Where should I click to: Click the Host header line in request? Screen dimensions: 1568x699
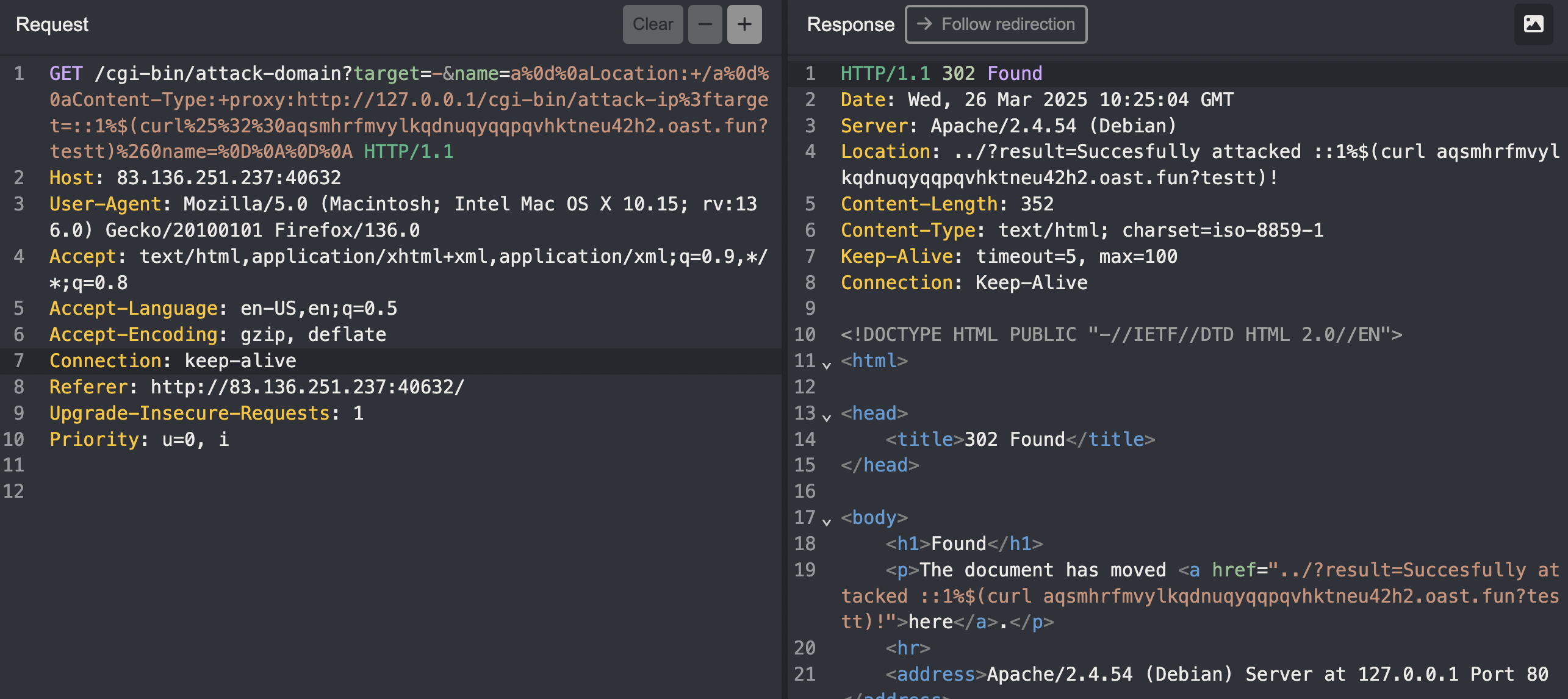click(195, 177)
